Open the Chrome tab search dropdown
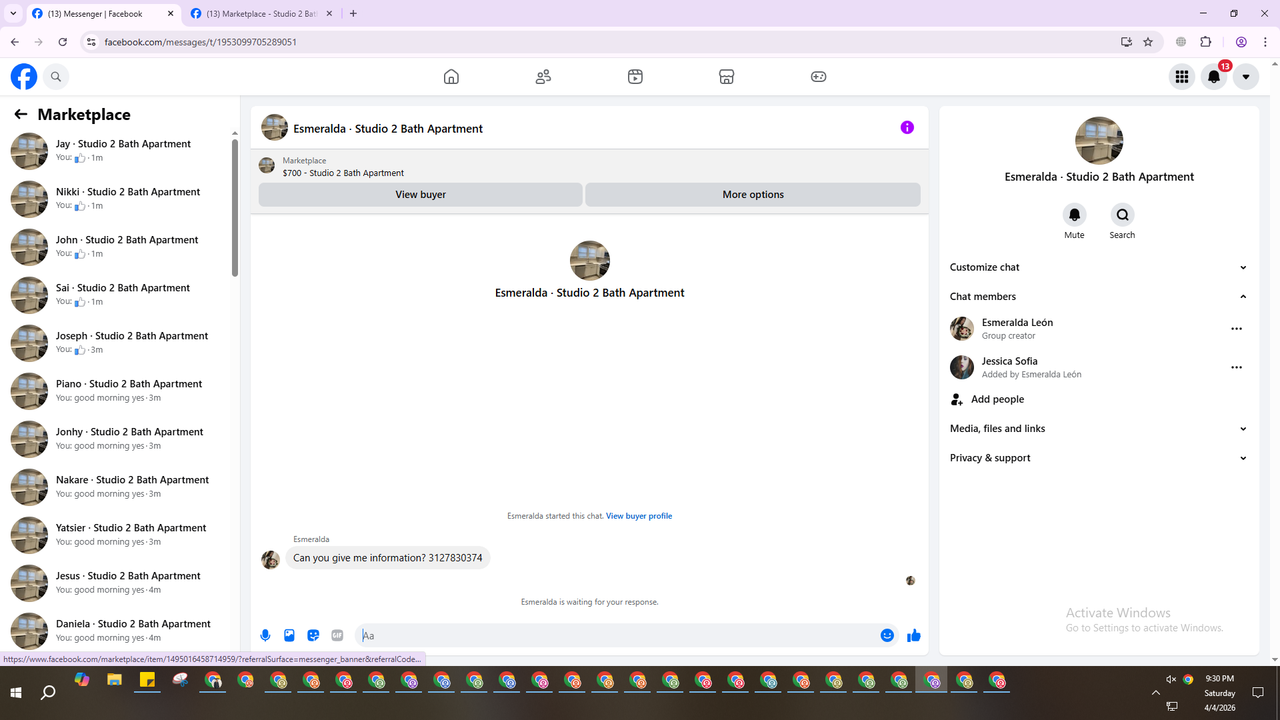The image size is (1280, 720). [x=13, y=14]
